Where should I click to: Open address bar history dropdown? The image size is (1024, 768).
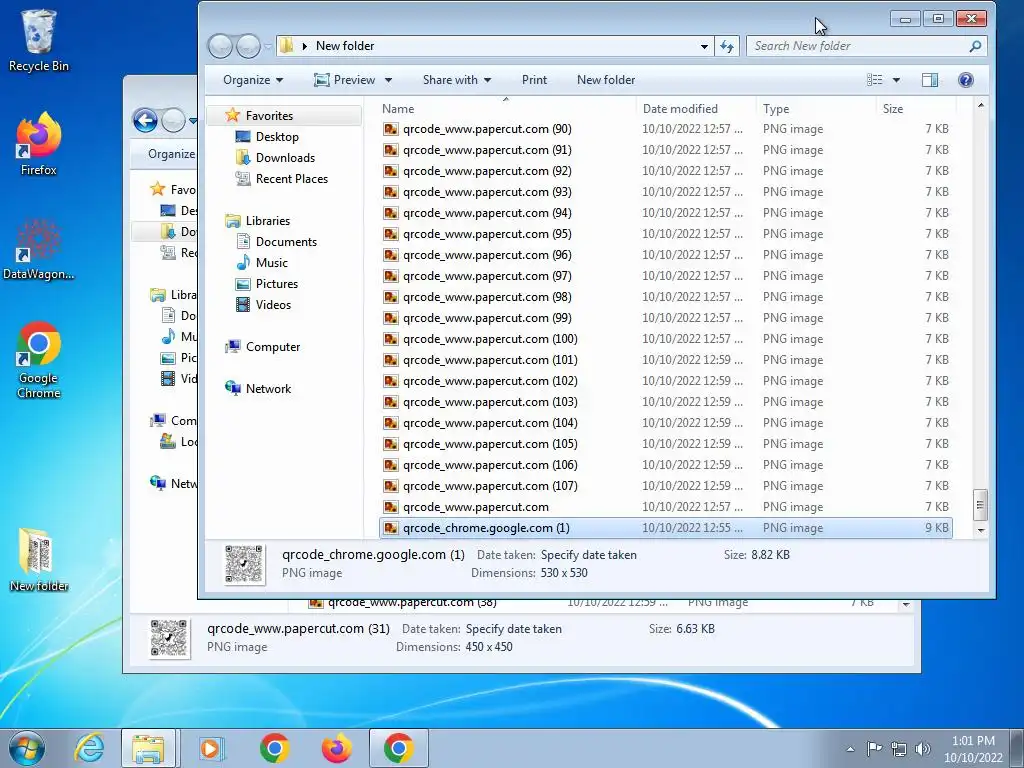[704, 46]
